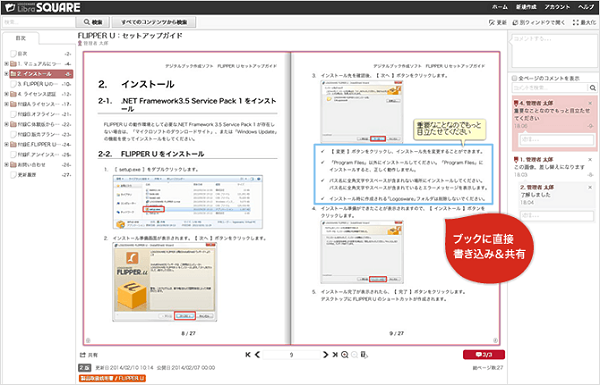This screenshot has width=600, height=385.
Task: Enable 全ページのコメントを表示 checkbox
Action: point(515,78)
